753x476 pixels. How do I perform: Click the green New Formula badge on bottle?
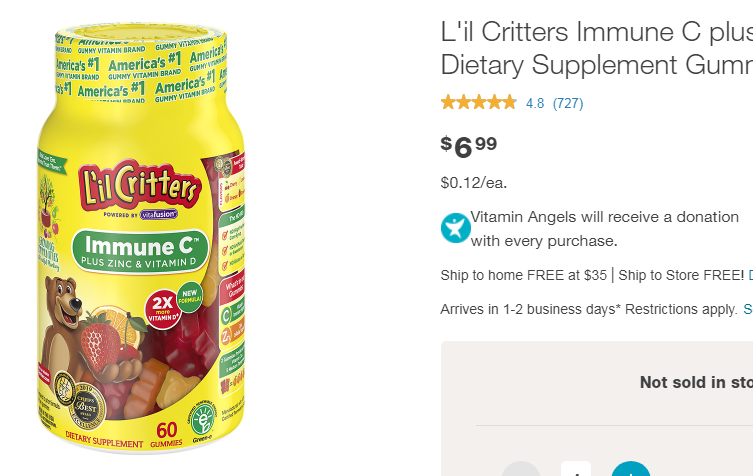tap(190, 297)
